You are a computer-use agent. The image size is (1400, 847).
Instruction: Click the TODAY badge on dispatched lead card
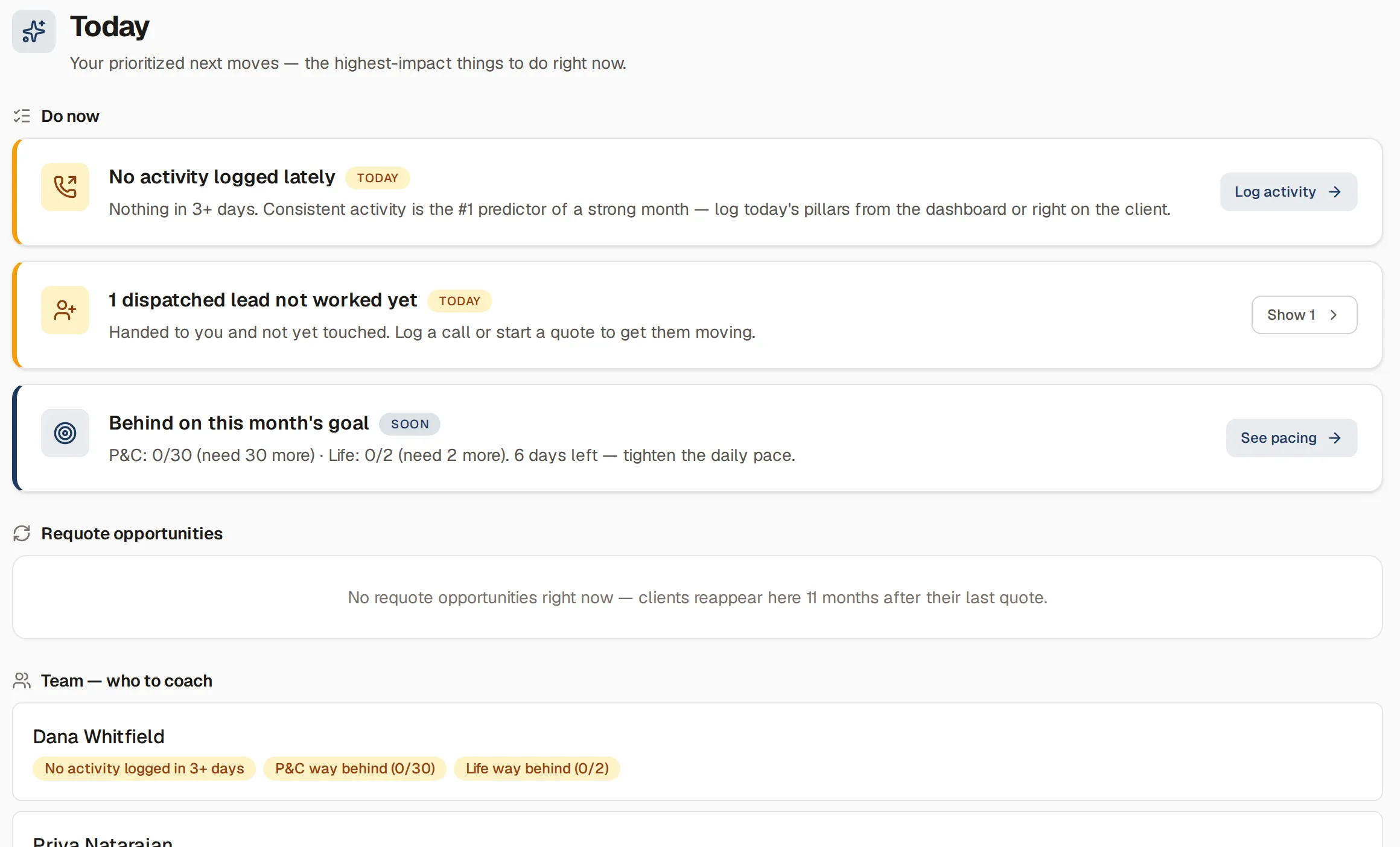click(460, 301)
